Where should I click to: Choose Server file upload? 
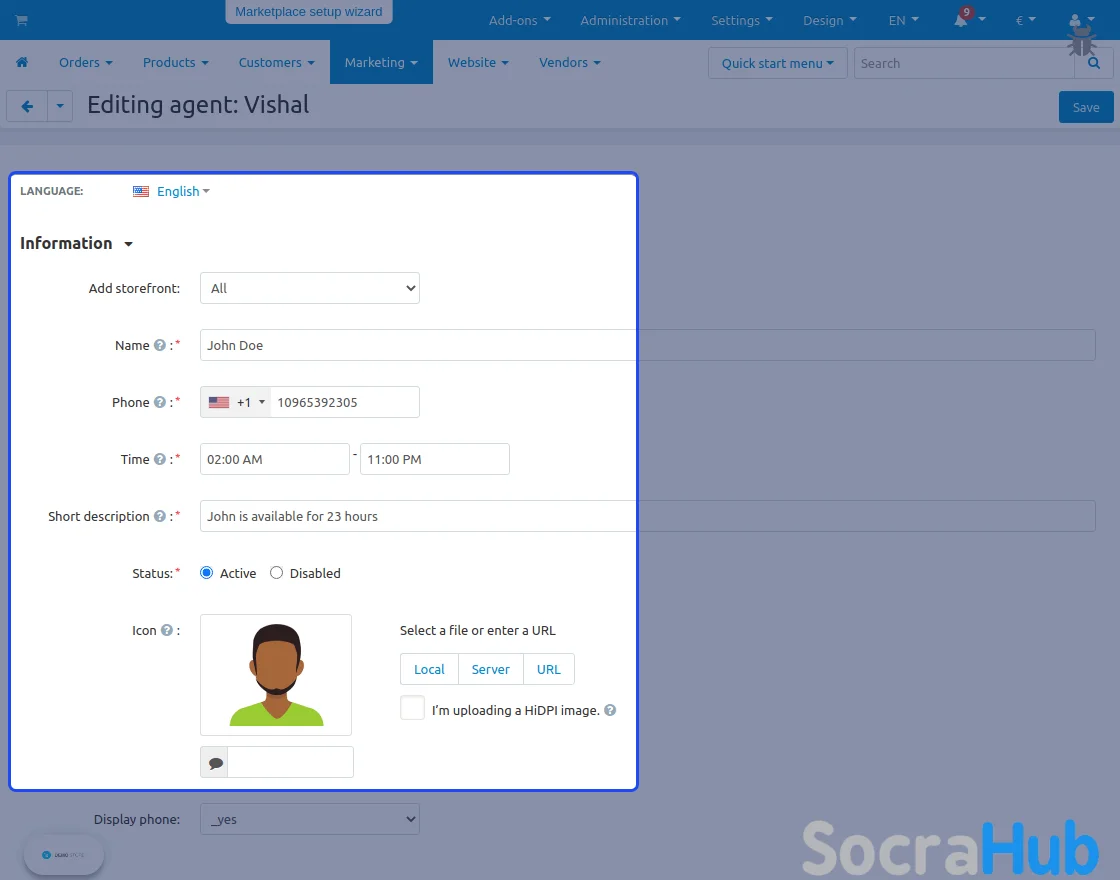[x=491, y=669]
